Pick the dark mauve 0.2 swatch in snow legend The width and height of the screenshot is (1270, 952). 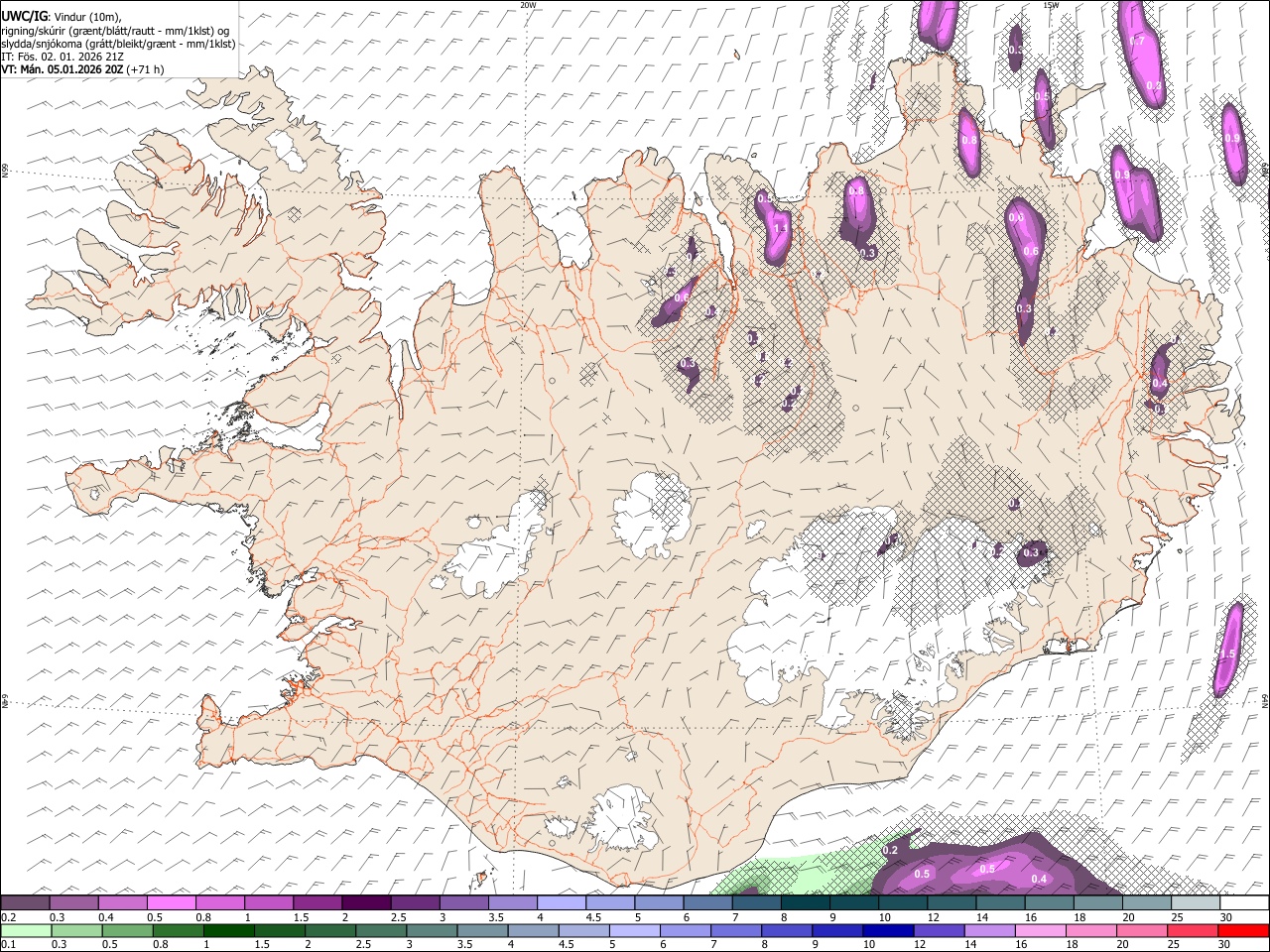pyautogui.click(x=25, y=902)
